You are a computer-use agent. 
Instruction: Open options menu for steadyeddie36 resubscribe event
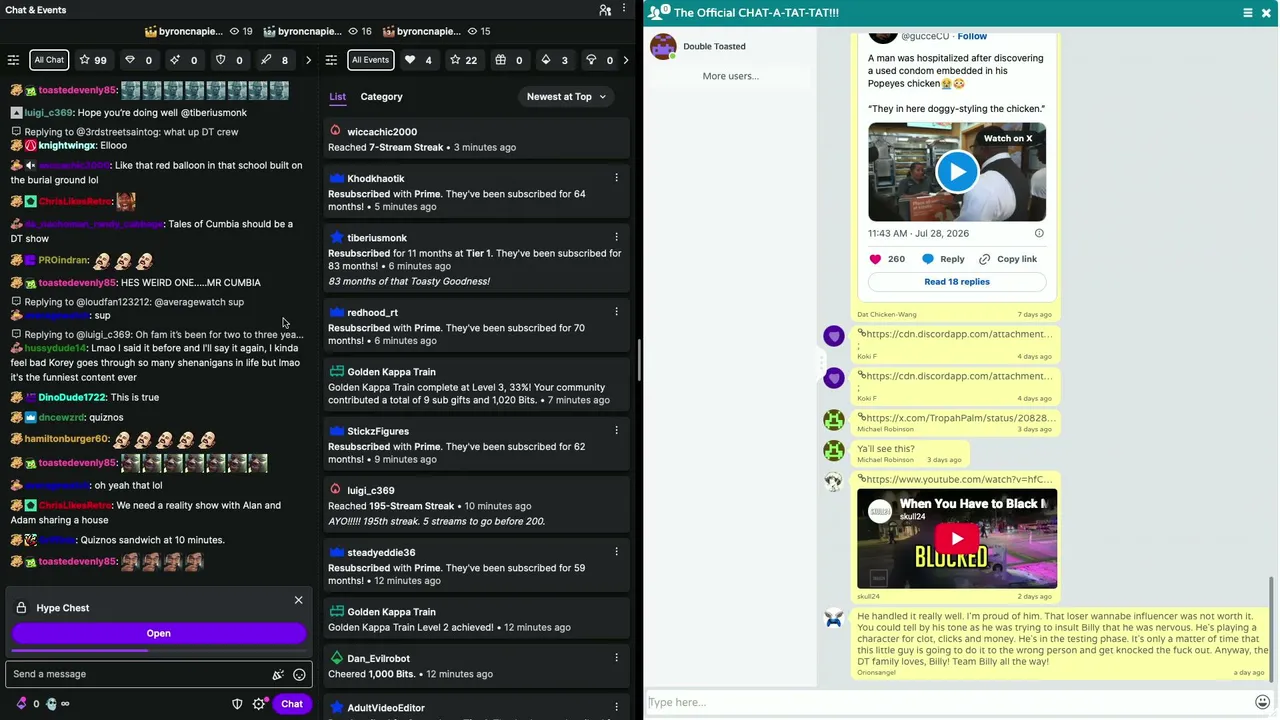click(616, 551)
